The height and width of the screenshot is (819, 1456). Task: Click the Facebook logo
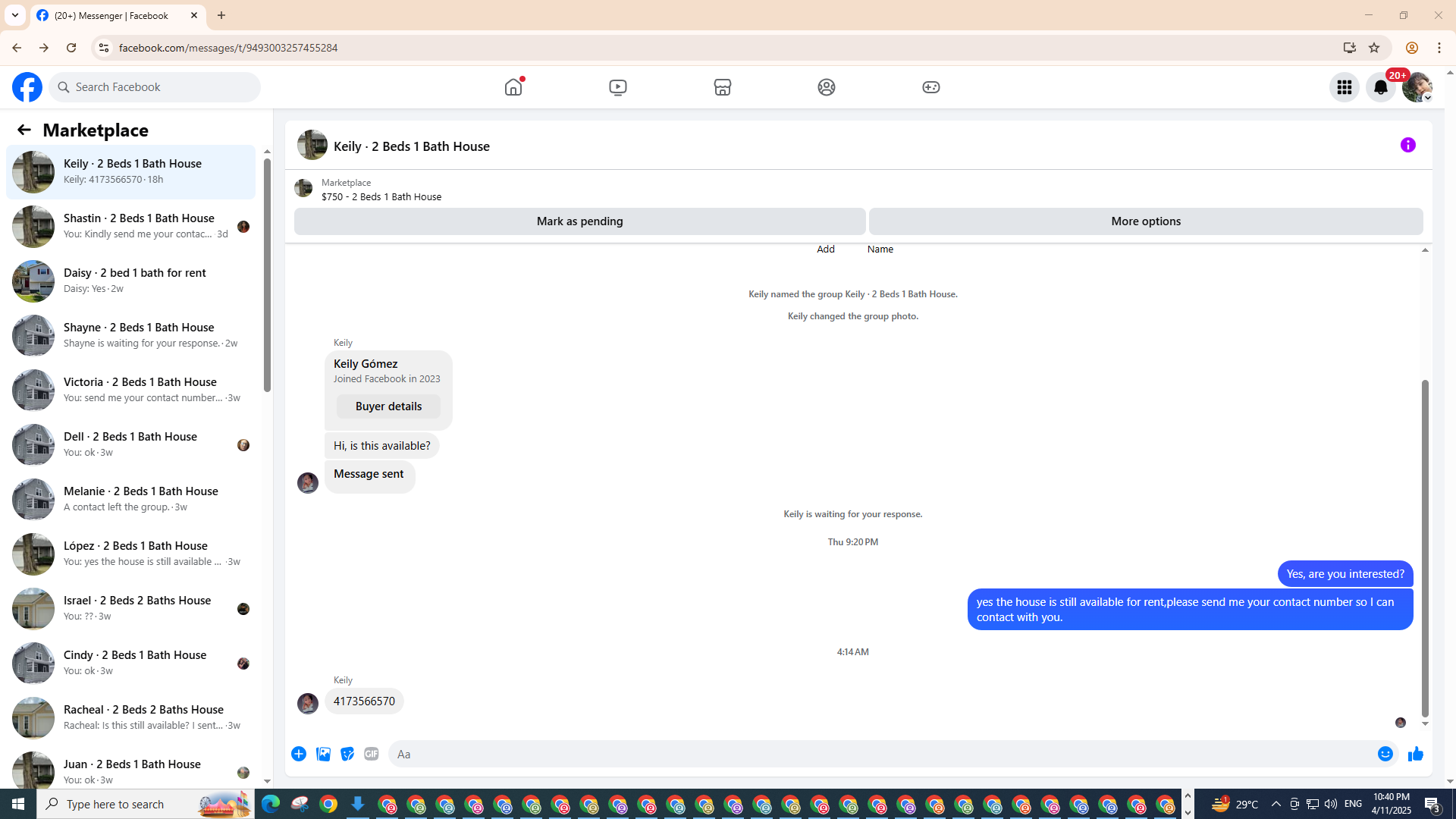tap(27, 87)
